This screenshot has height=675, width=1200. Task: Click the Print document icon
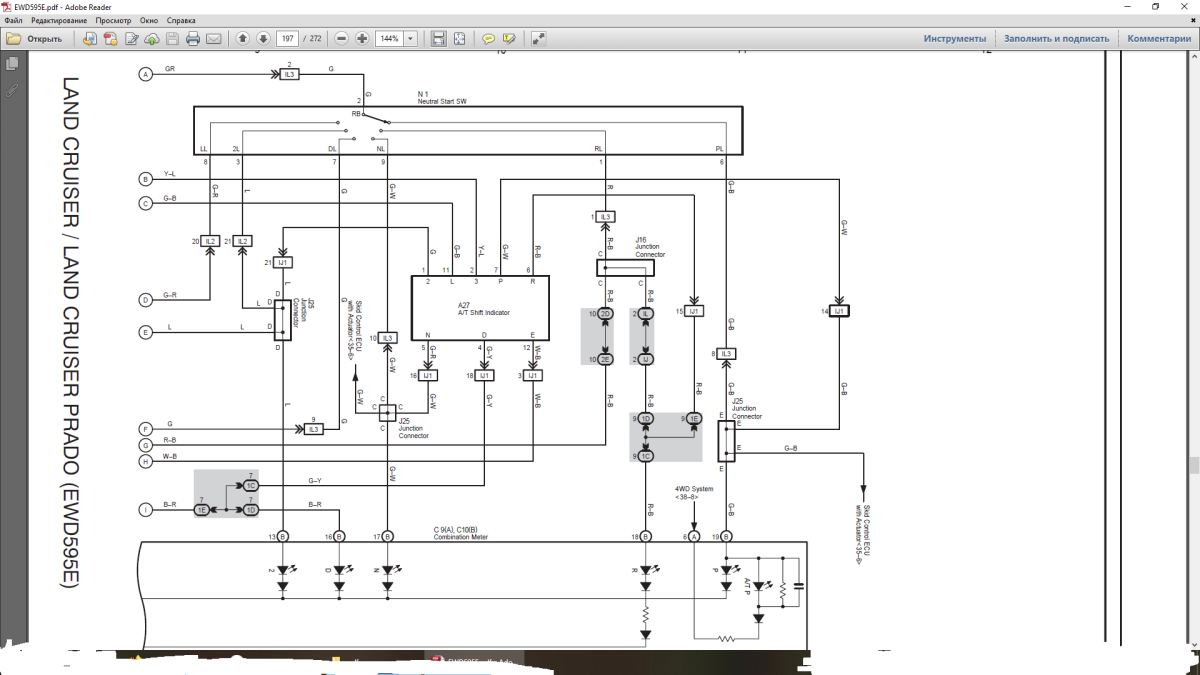pos(193,39)
